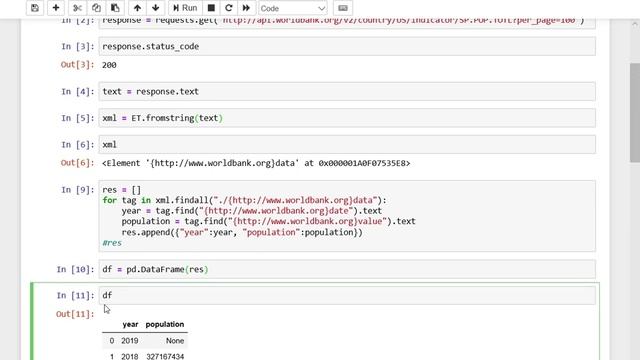Click the xml = ET.fromstring(text) cell

(347, 118)
